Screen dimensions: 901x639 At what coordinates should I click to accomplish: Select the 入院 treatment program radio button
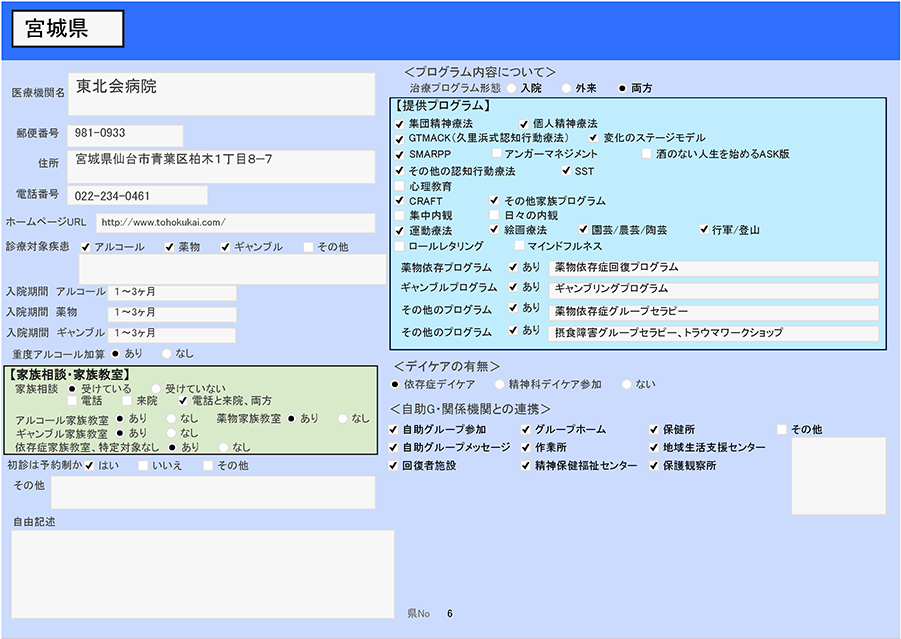(512, 88)
